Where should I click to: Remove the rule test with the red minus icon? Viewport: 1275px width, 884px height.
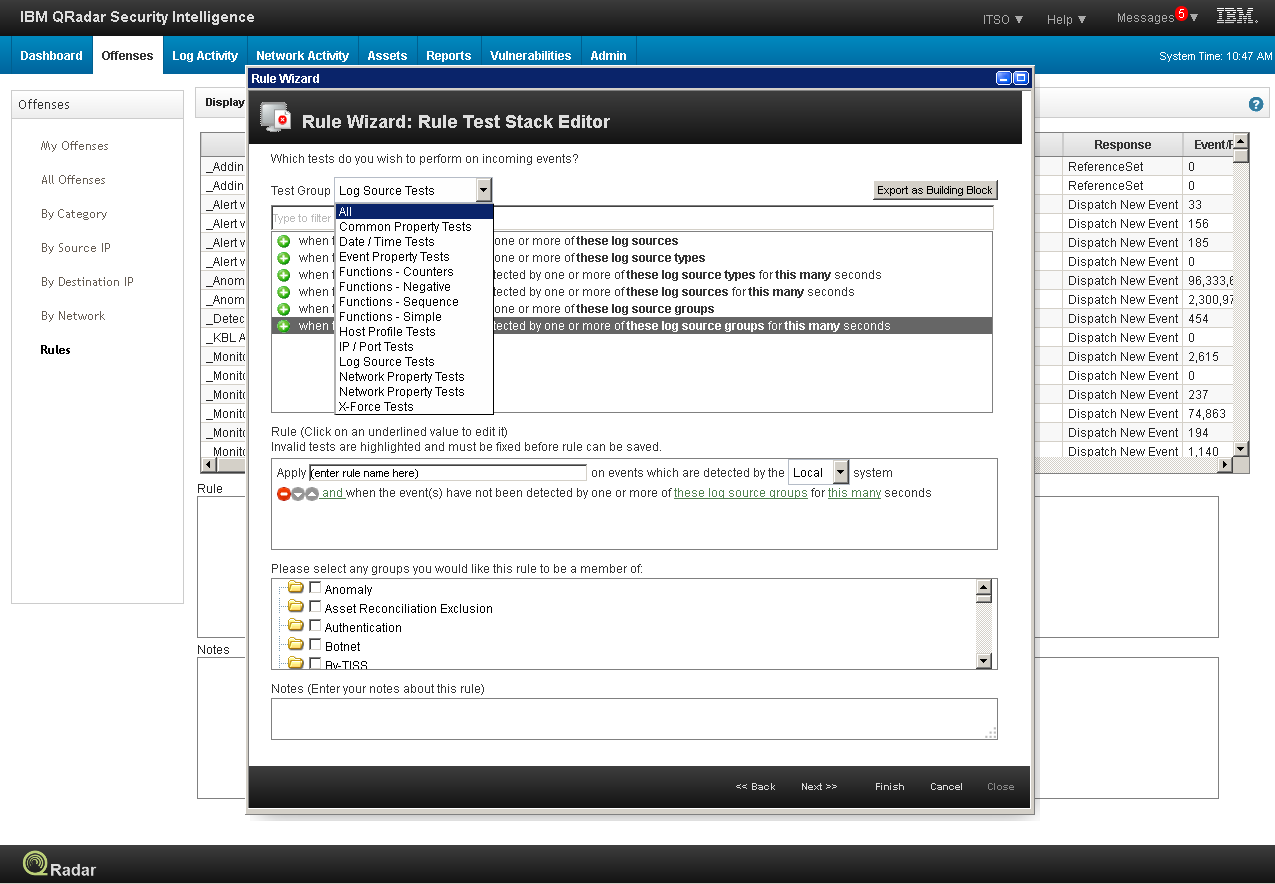284,494
